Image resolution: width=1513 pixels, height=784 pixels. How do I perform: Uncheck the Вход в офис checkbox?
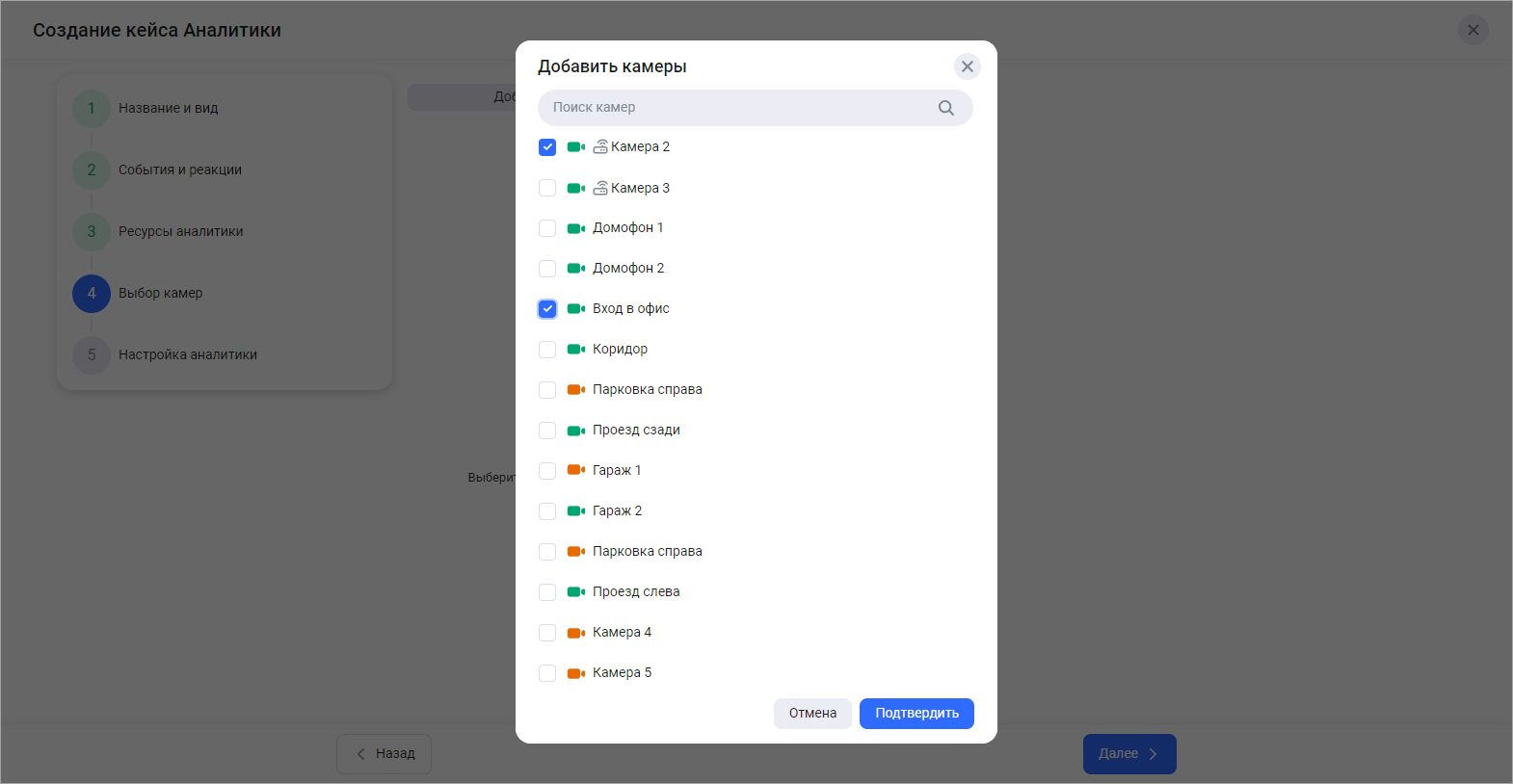(x=547, y=309)
